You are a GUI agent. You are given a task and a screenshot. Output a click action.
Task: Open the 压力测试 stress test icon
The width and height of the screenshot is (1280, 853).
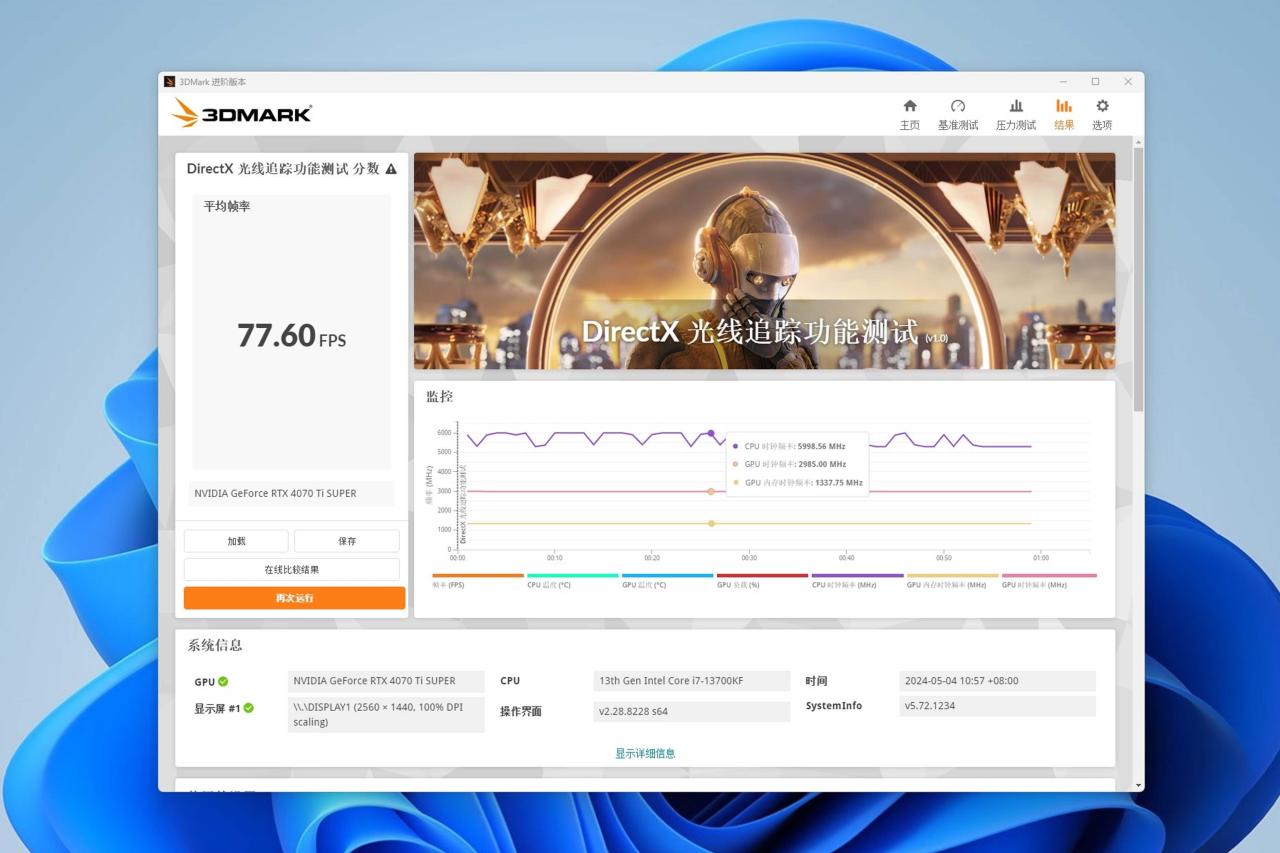1016,106
